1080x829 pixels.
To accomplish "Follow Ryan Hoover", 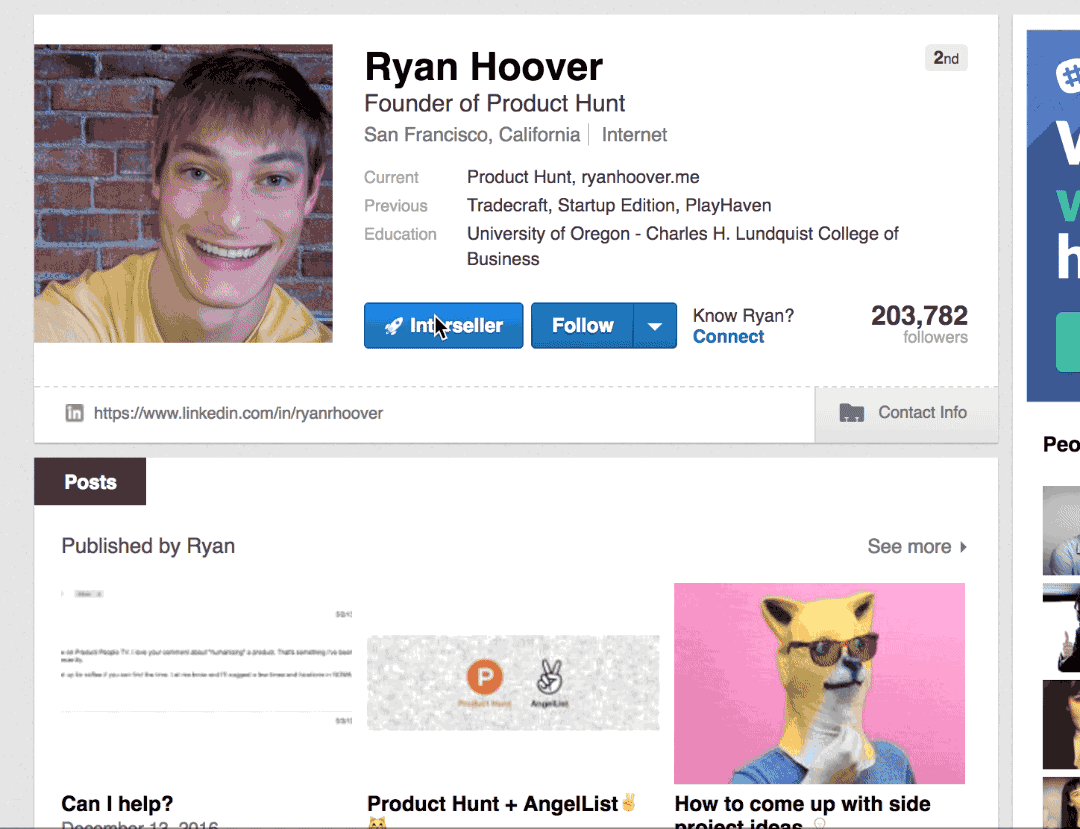I will pos(582,325).
